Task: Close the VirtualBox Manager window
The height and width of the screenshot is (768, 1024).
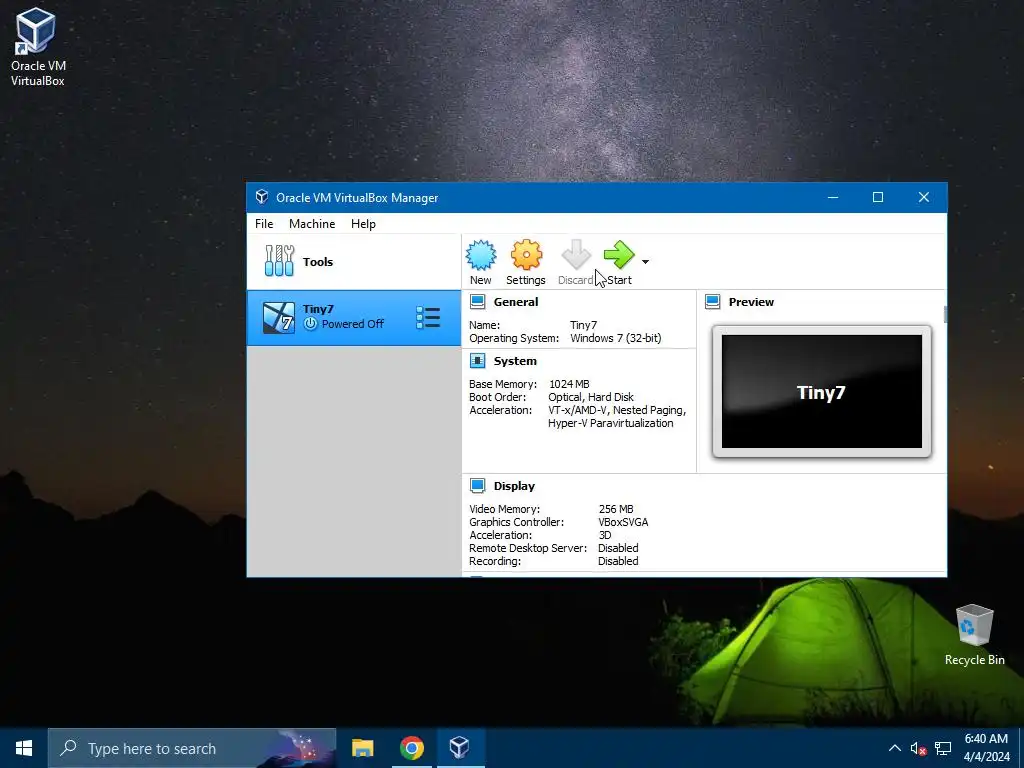Action: click(923, 197)
